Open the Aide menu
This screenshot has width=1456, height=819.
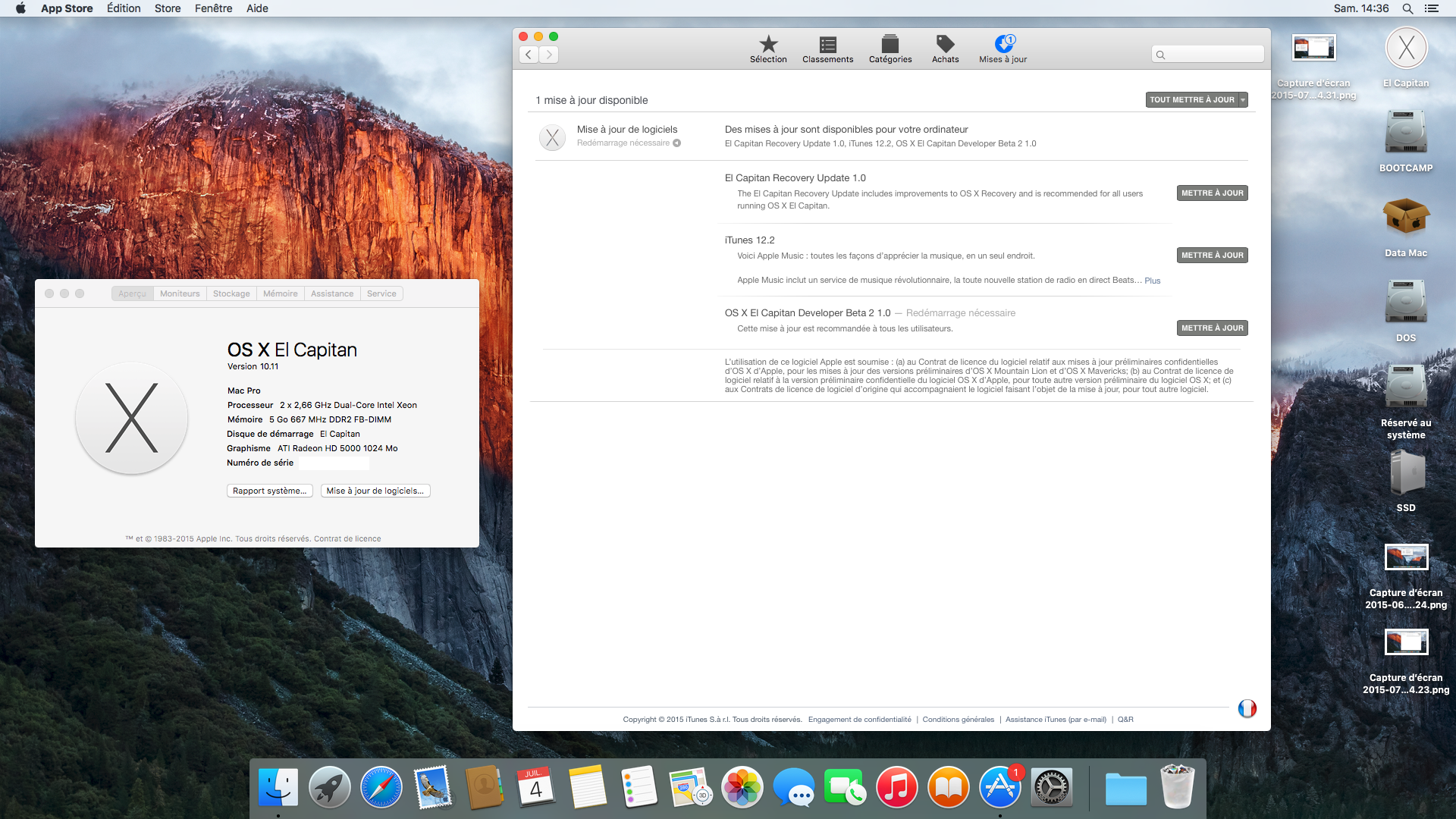coord(257,8)
